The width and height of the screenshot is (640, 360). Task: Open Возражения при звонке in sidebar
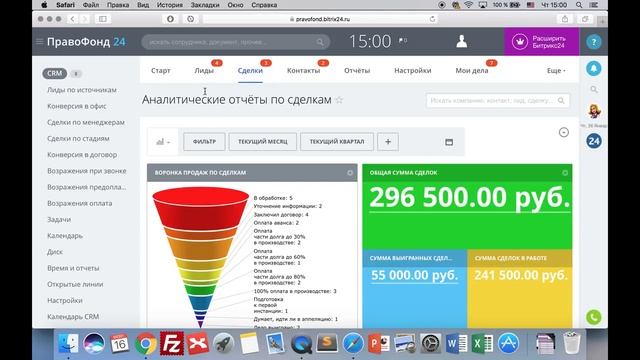pos(87,171)
